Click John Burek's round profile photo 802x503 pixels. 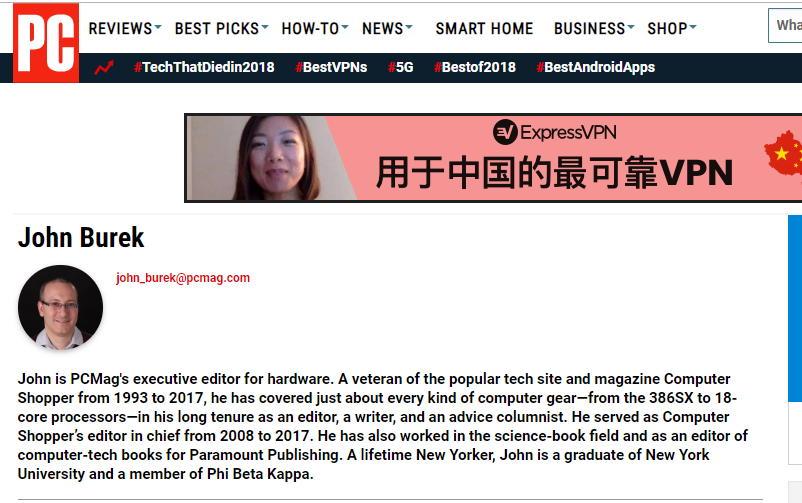60,308
